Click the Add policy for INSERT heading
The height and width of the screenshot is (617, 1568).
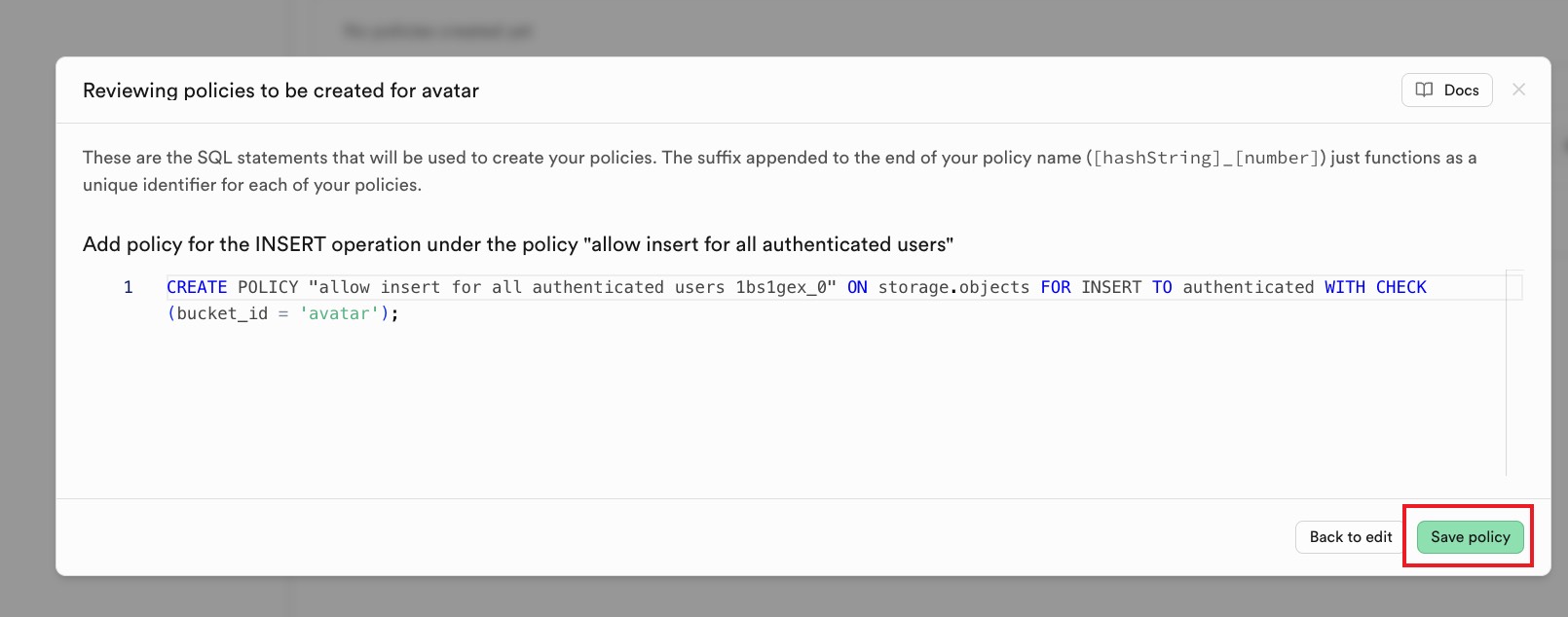pyautogui.click(x=517, y=244)
